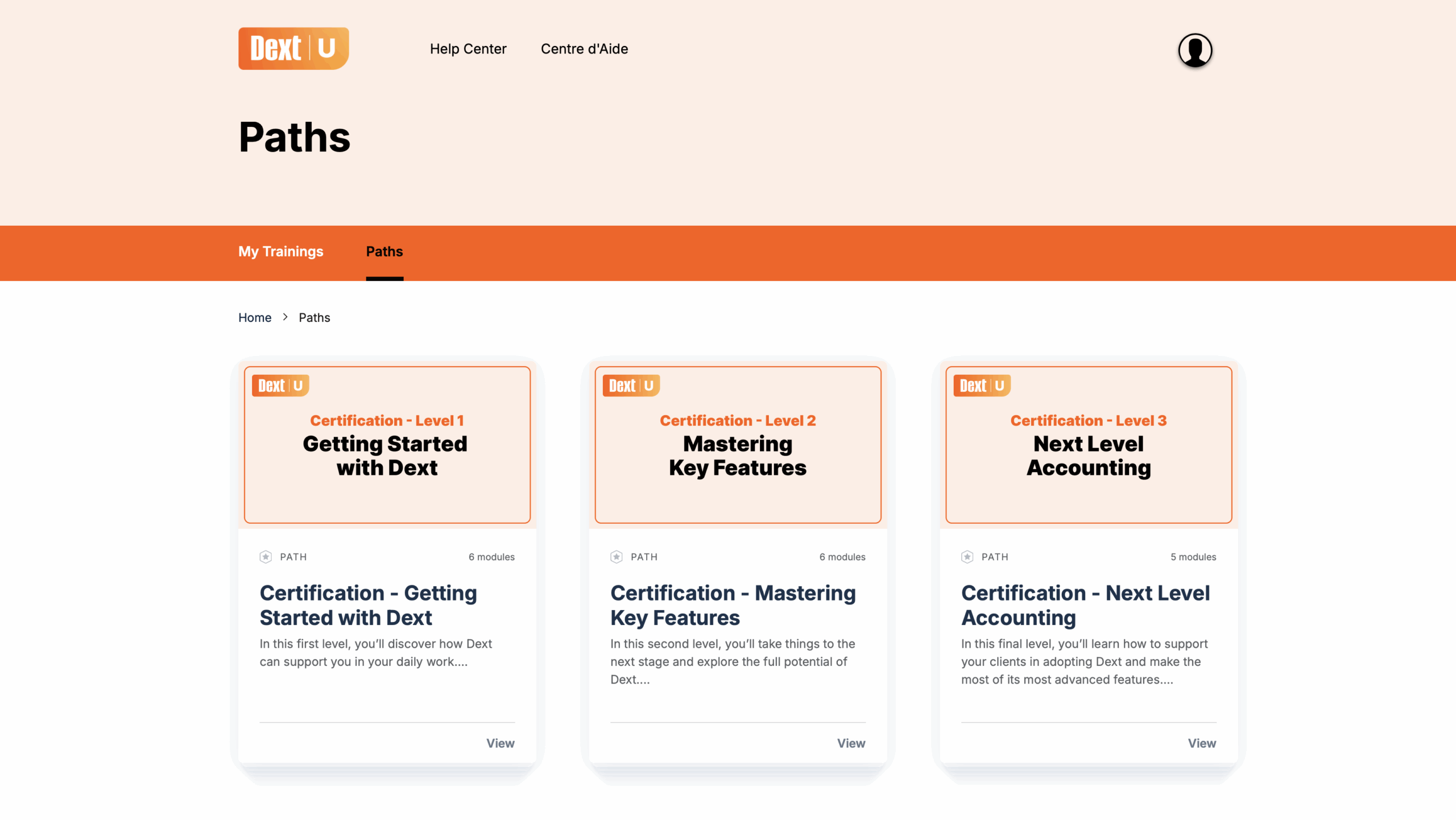View the Getting Started with Dext path
Viewport: 1456px width, 820px height.
tap(500, 743)
